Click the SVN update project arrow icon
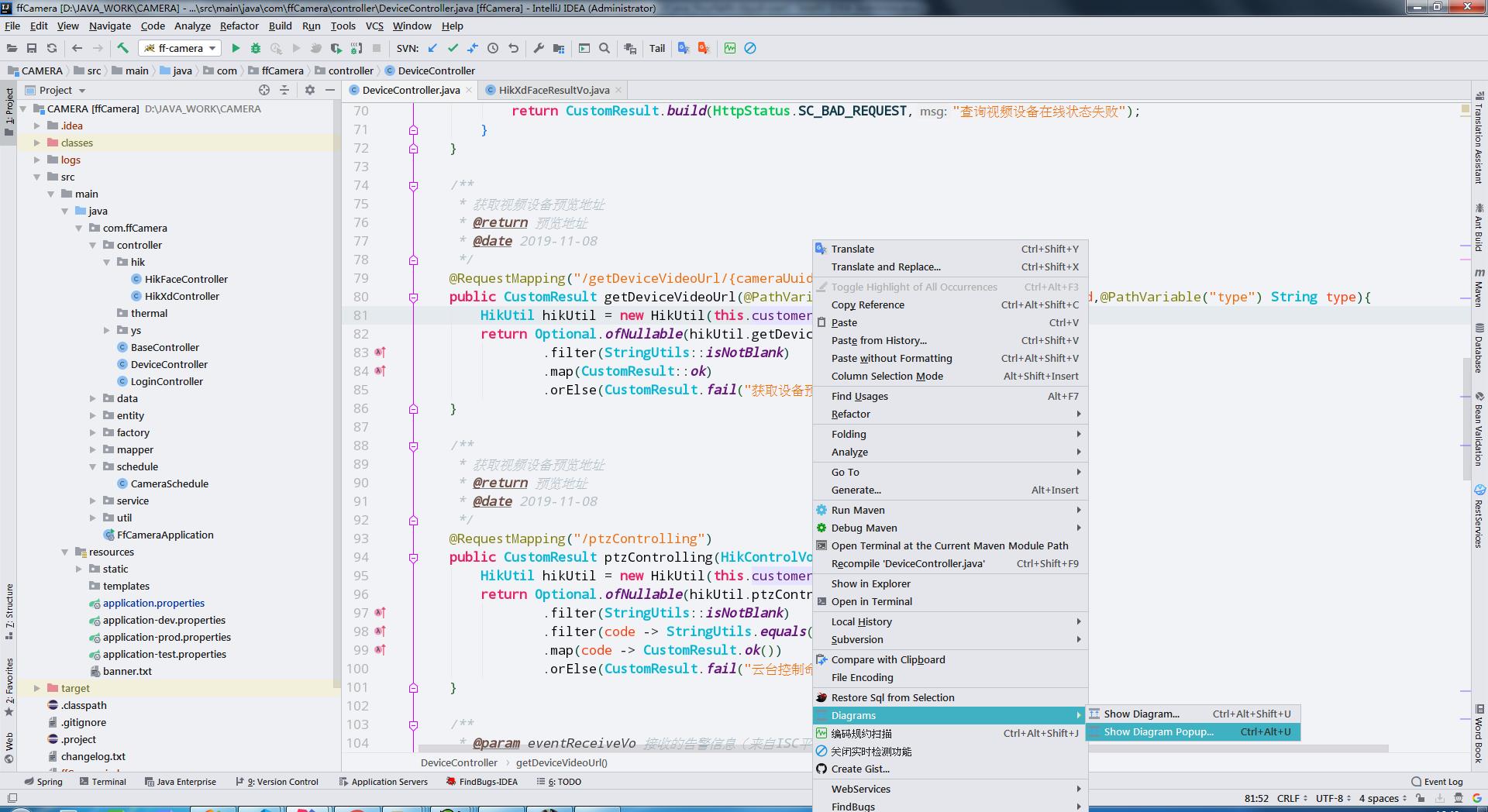Viewport: 1488px width, 812px height. (x=432, y=48)
